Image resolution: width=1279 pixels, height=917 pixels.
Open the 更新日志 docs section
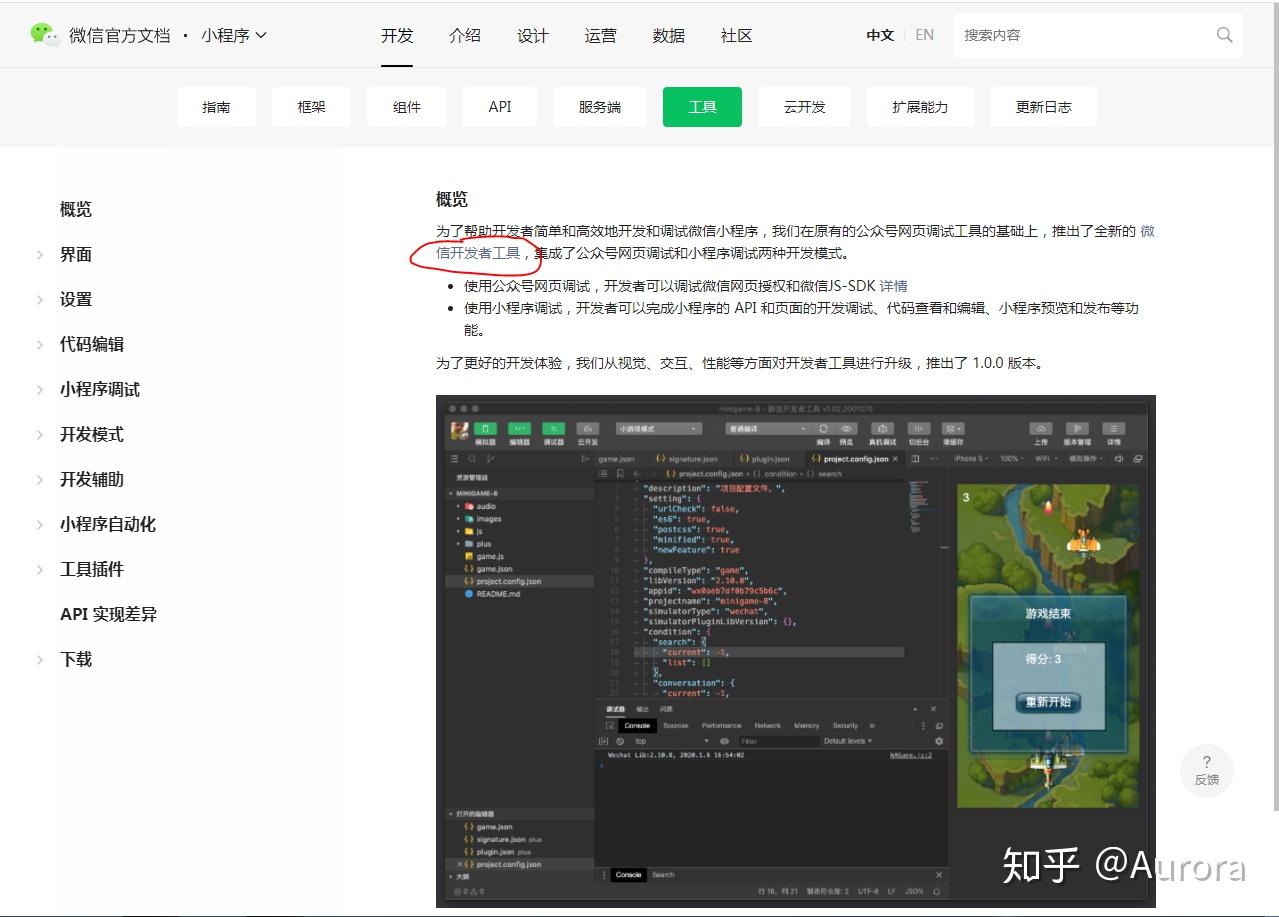click(x=1044, y=107)
